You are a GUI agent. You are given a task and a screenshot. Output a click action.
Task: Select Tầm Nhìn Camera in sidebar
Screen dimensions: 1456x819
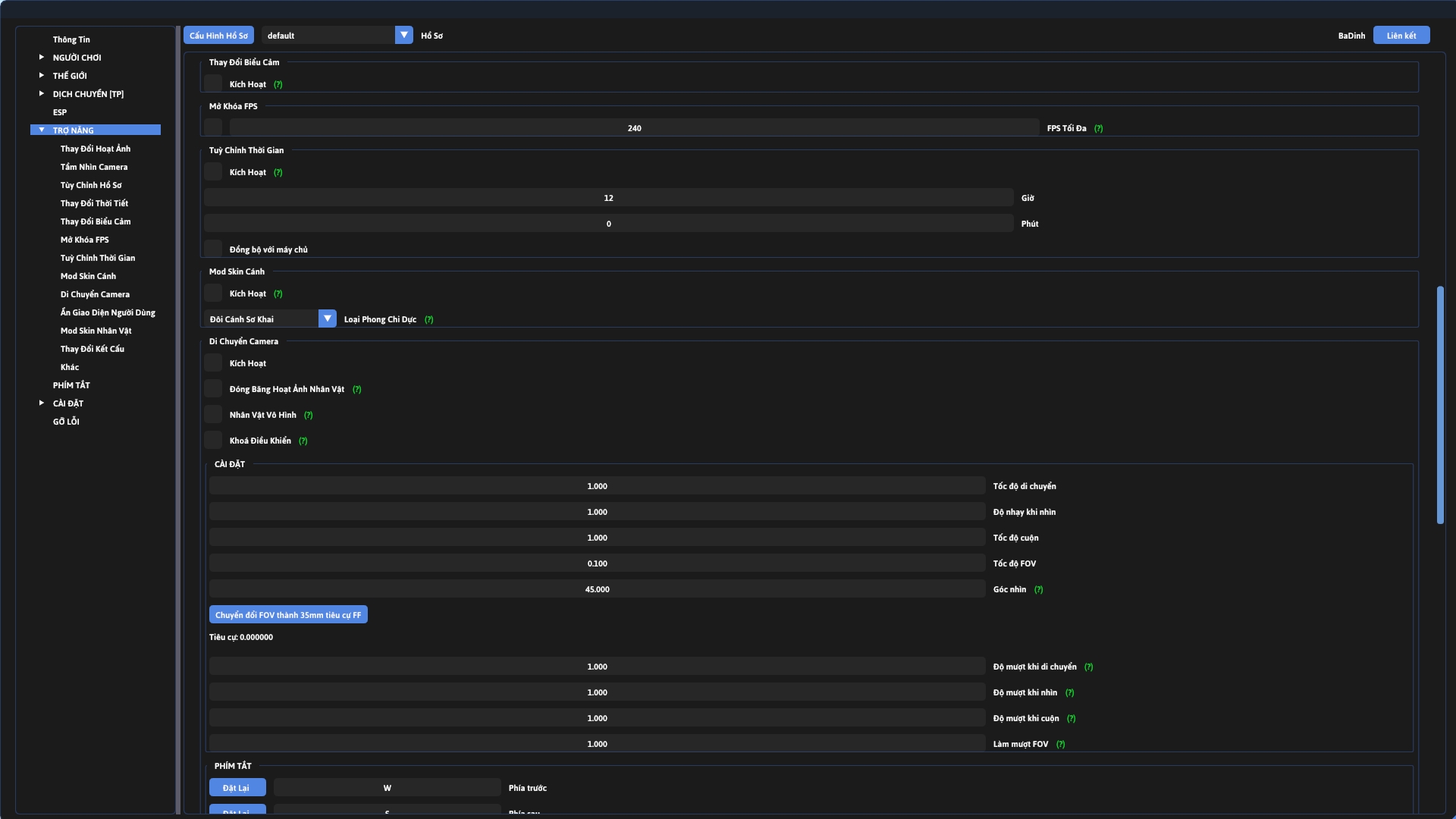[94, 167]
